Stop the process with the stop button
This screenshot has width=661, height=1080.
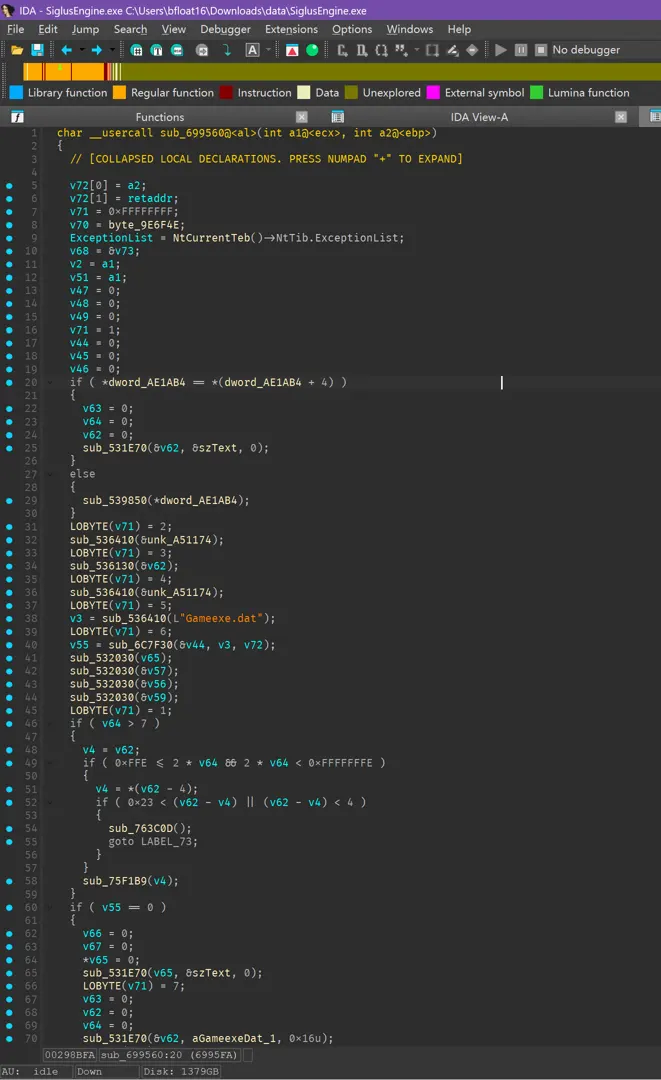tap(541, 50)
